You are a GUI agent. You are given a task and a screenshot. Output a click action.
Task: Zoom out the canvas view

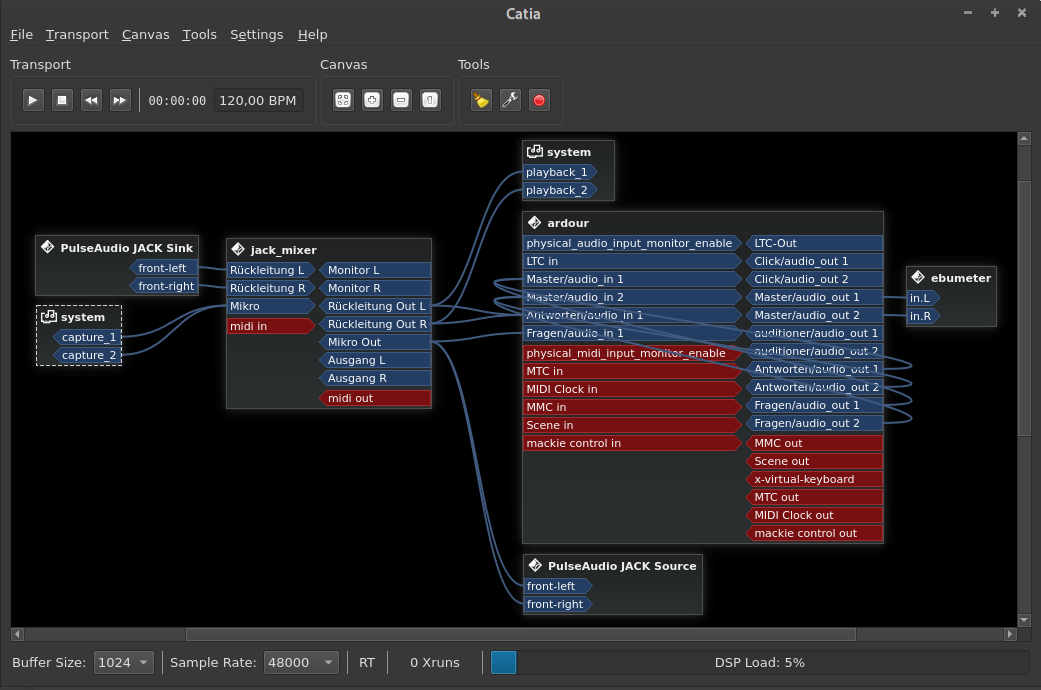(401, 100)
